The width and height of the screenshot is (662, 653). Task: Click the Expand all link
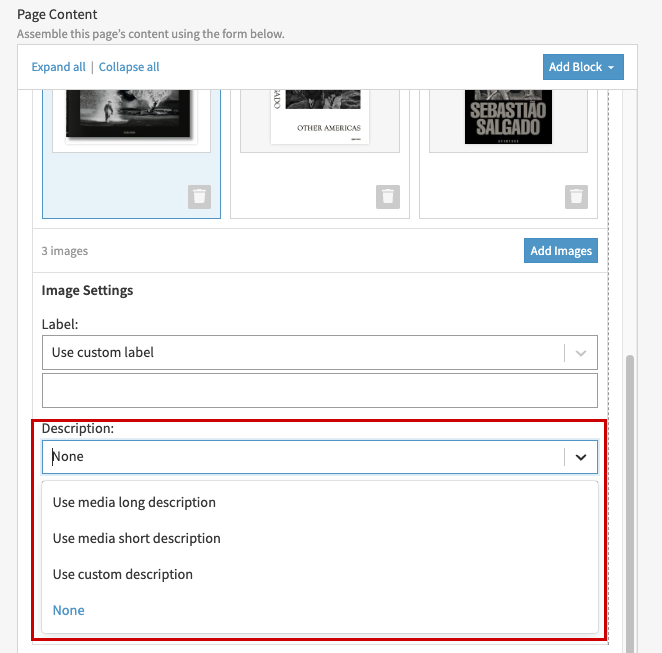[58, 67]
